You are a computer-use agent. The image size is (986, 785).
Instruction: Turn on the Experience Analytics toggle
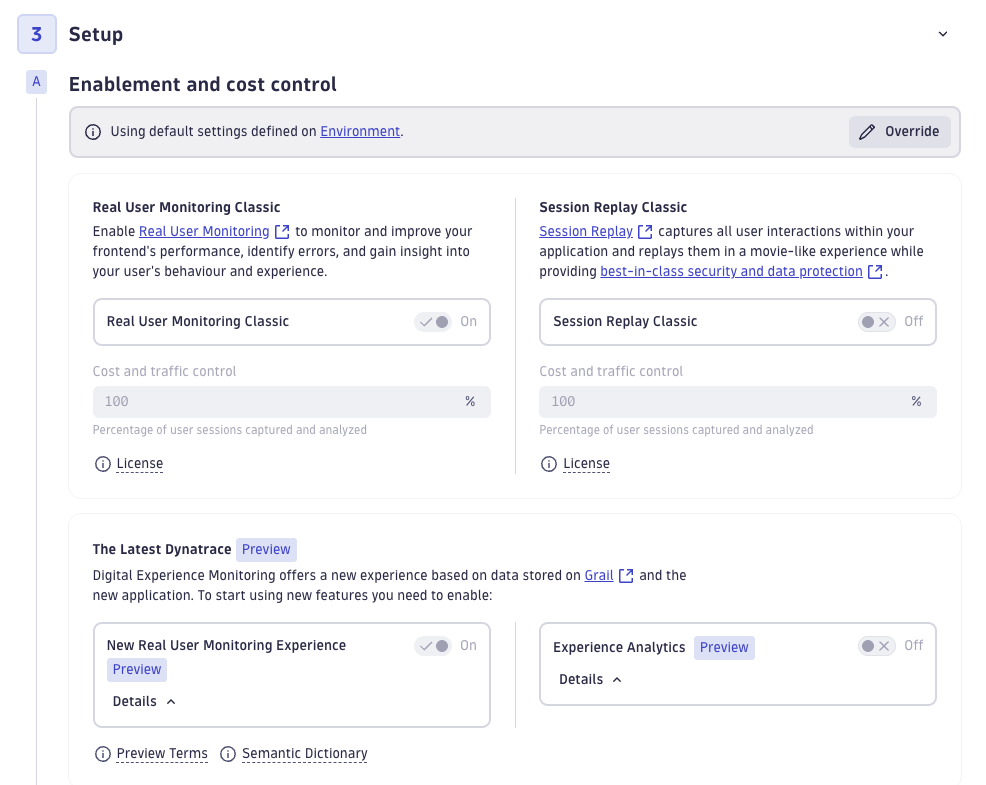point(876,646)
